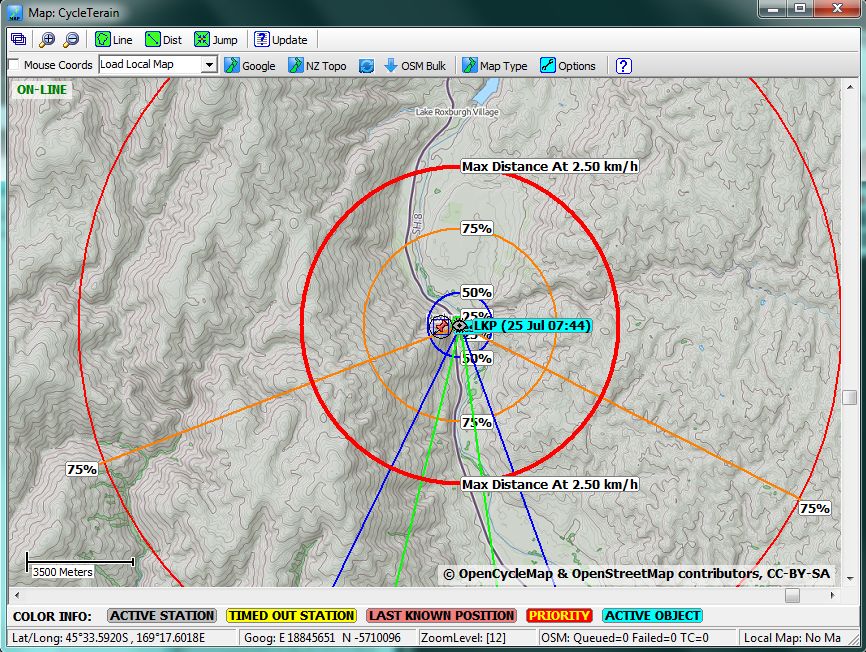Click the lower Max Distance At 2.50 km/h label

550,484
